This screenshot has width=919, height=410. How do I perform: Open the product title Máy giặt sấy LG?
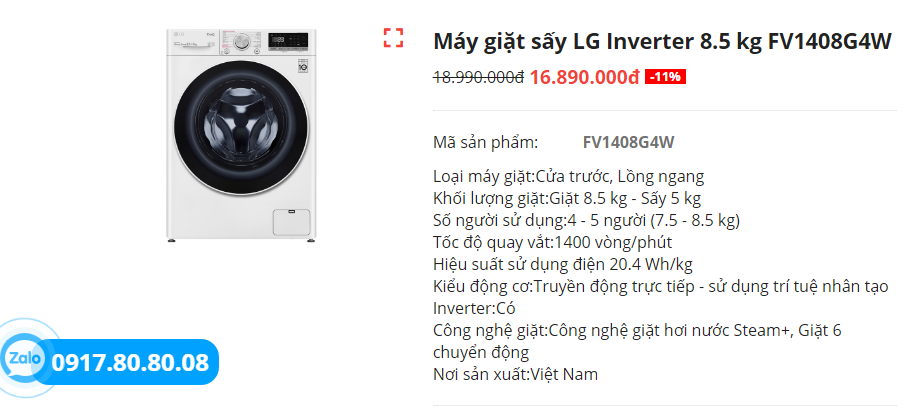[x=662, y=42]
